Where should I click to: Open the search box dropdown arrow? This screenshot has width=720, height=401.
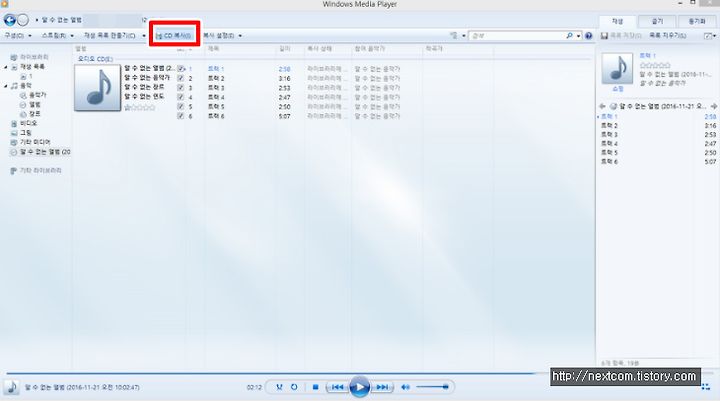click(x=579, y=36)
